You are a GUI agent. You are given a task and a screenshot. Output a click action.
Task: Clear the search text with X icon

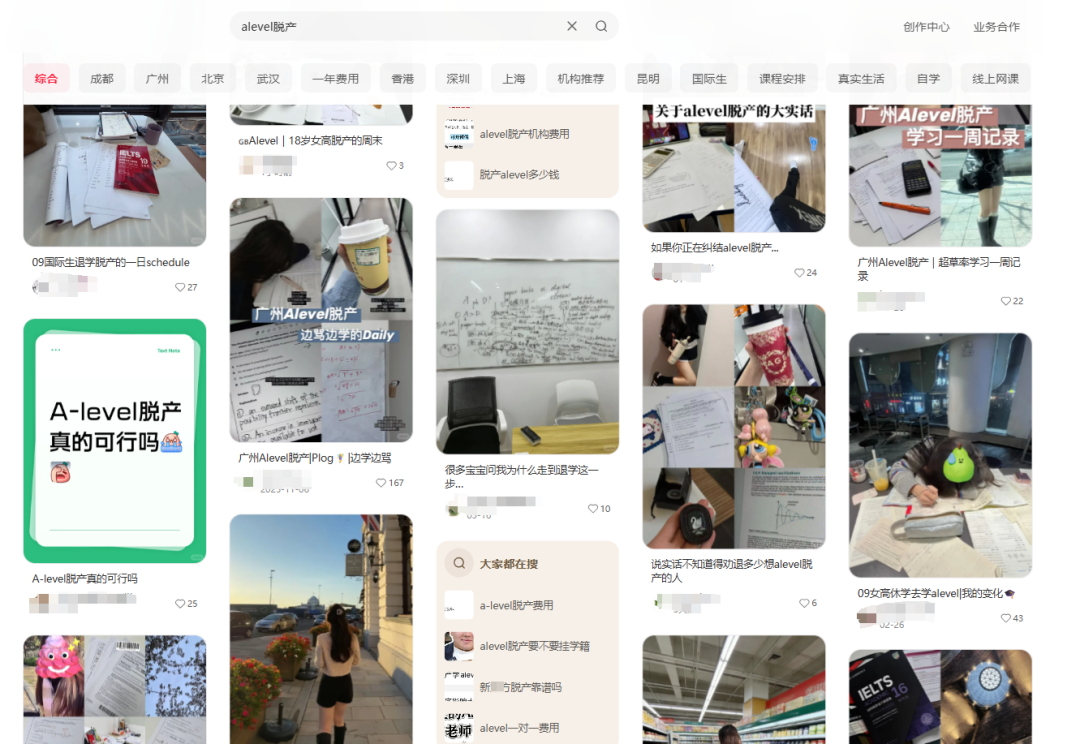click(x=572, y=27)
